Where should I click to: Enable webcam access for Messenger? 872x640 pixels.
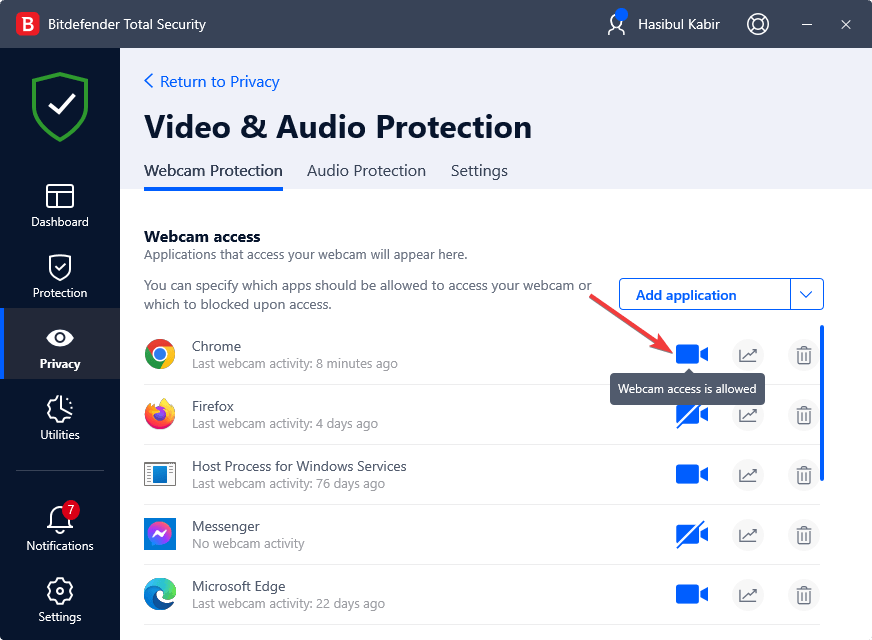pos(691,535)
